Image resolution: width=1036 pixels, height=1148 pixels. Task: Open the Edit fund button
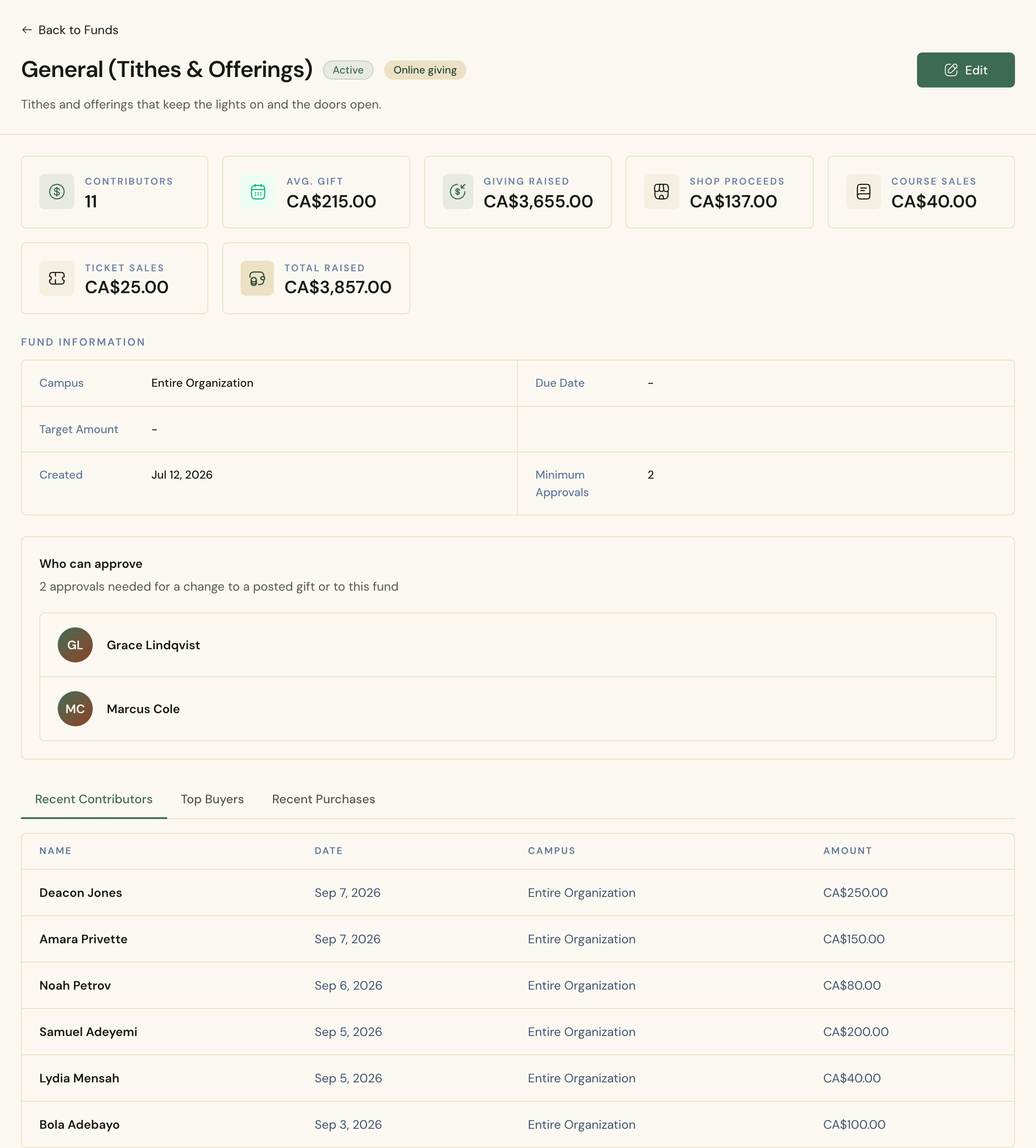coord(966,70)
